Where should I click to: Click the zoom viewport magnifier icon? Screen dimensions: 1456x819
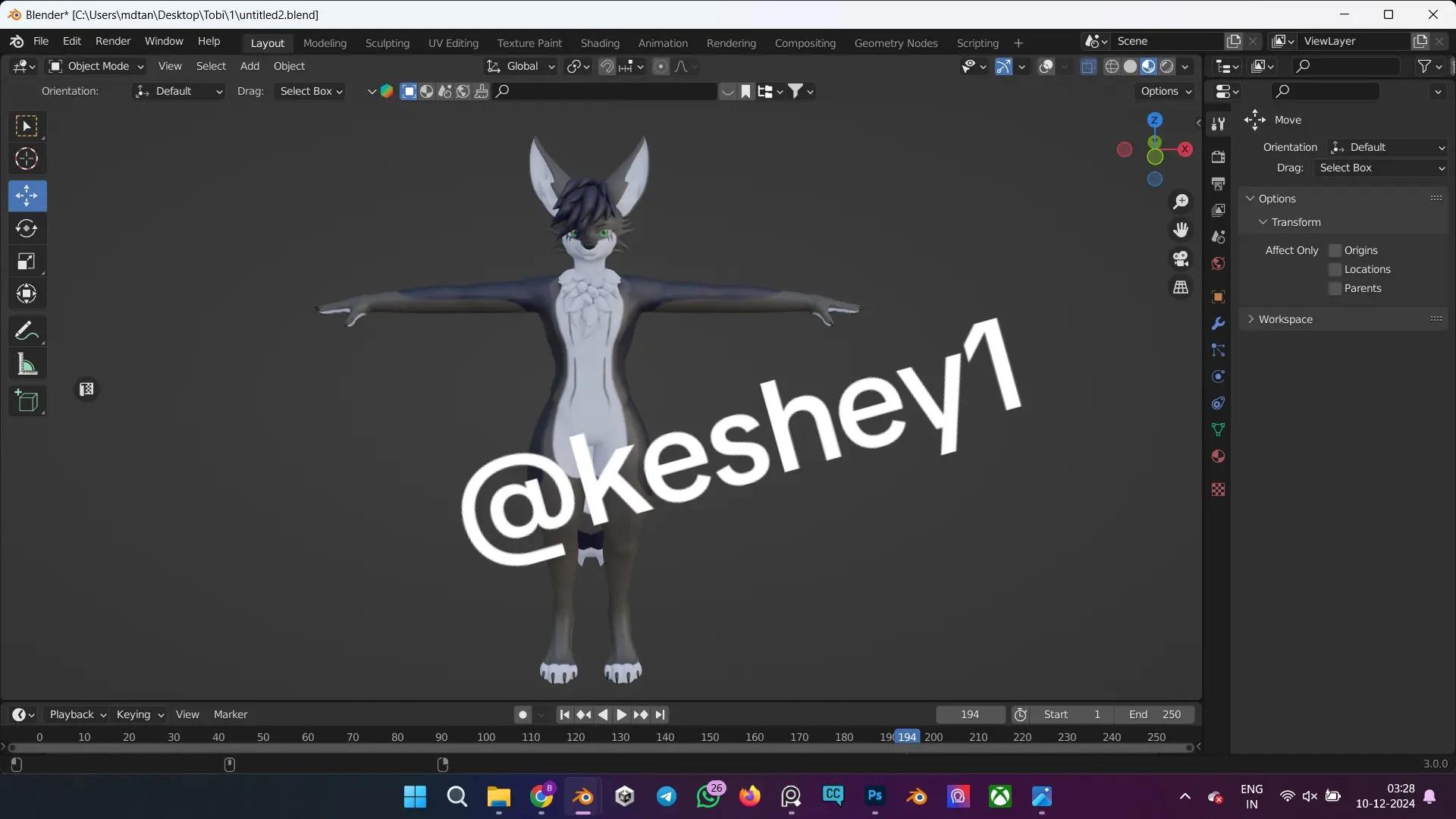point(1181,202)
